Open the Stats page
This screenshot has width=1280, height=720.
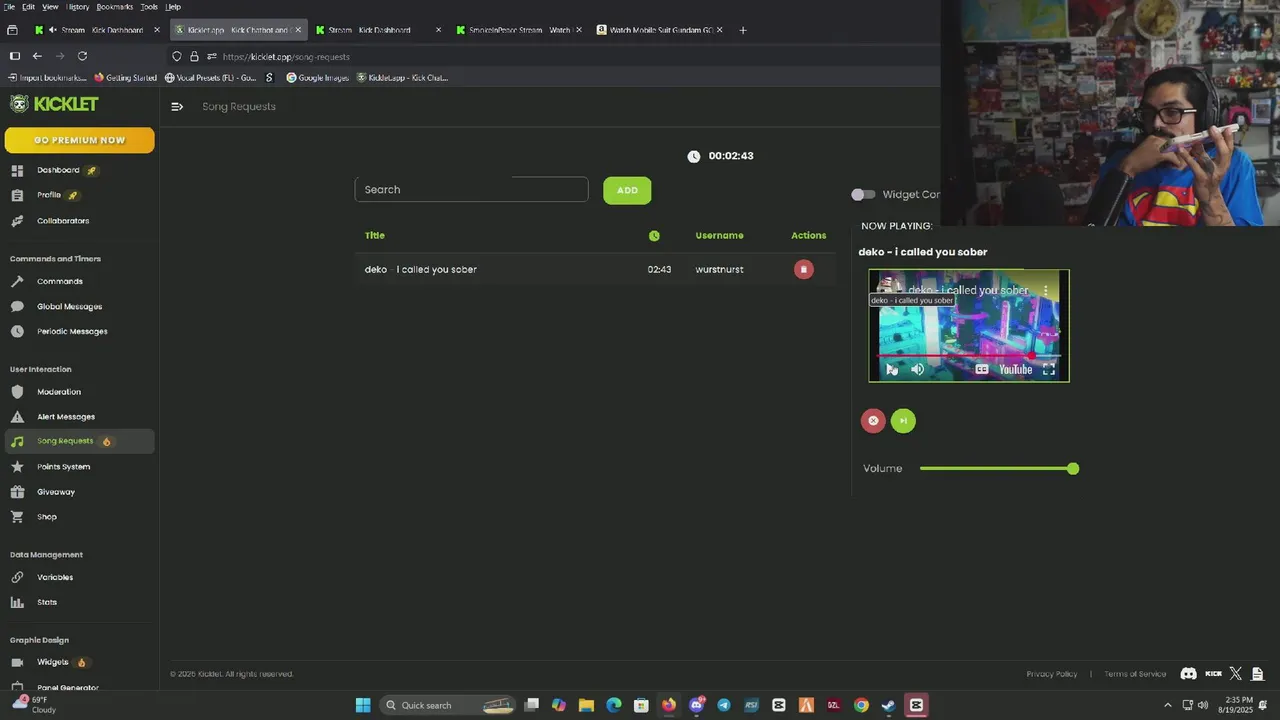[47, 602]
